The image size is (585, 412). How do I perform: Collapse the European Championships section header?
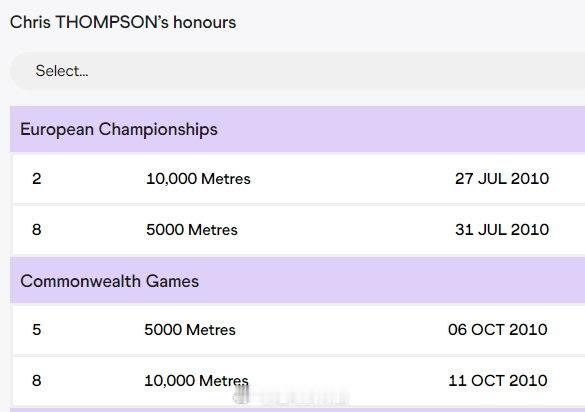click(298, 129)
